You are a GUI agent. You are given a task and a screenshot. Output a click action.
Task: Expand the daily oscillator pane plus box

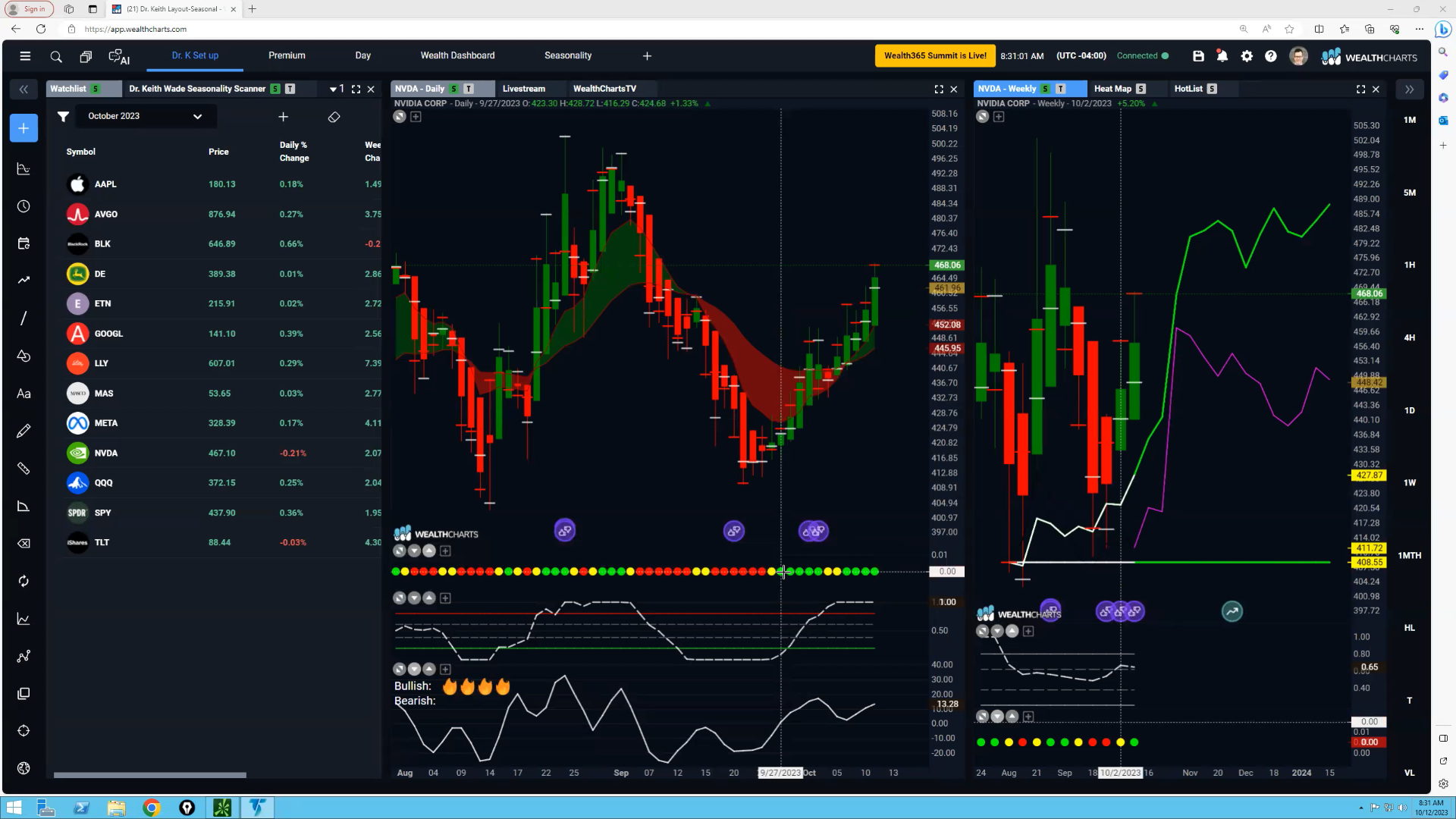pos(445,598)
